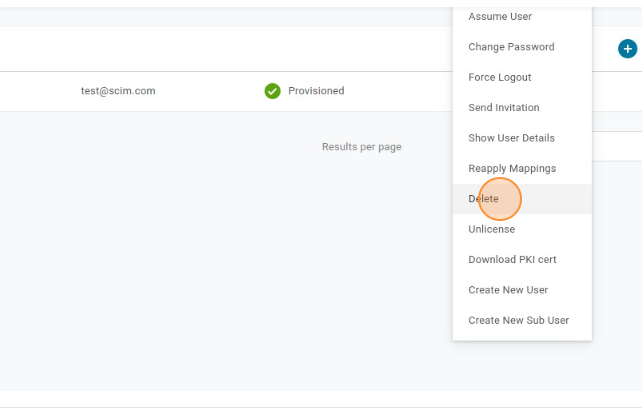Select Unlicense menu option
642x408 pixels.
(x=522, y=229)
